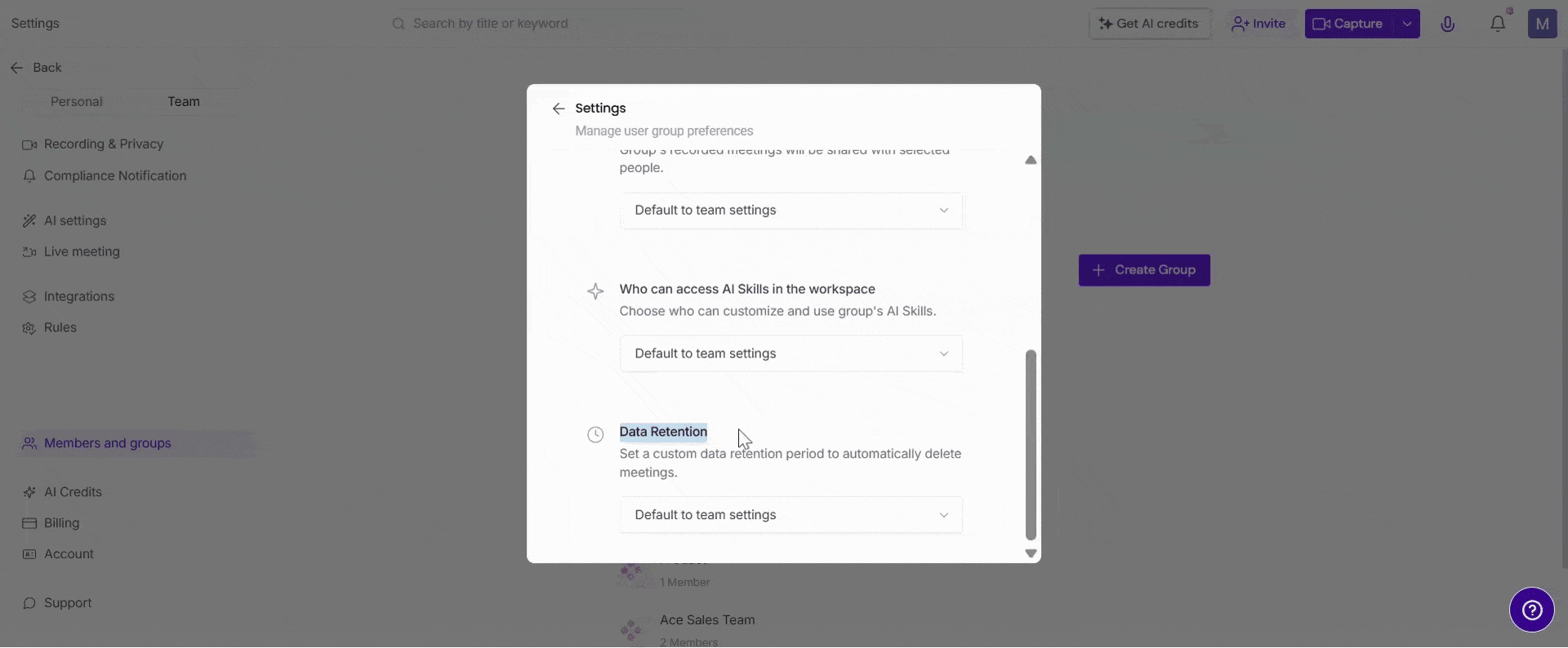Click the Data Retention clock icon
This screenshot has height=648, width=1568.
(x=595, y=434)
